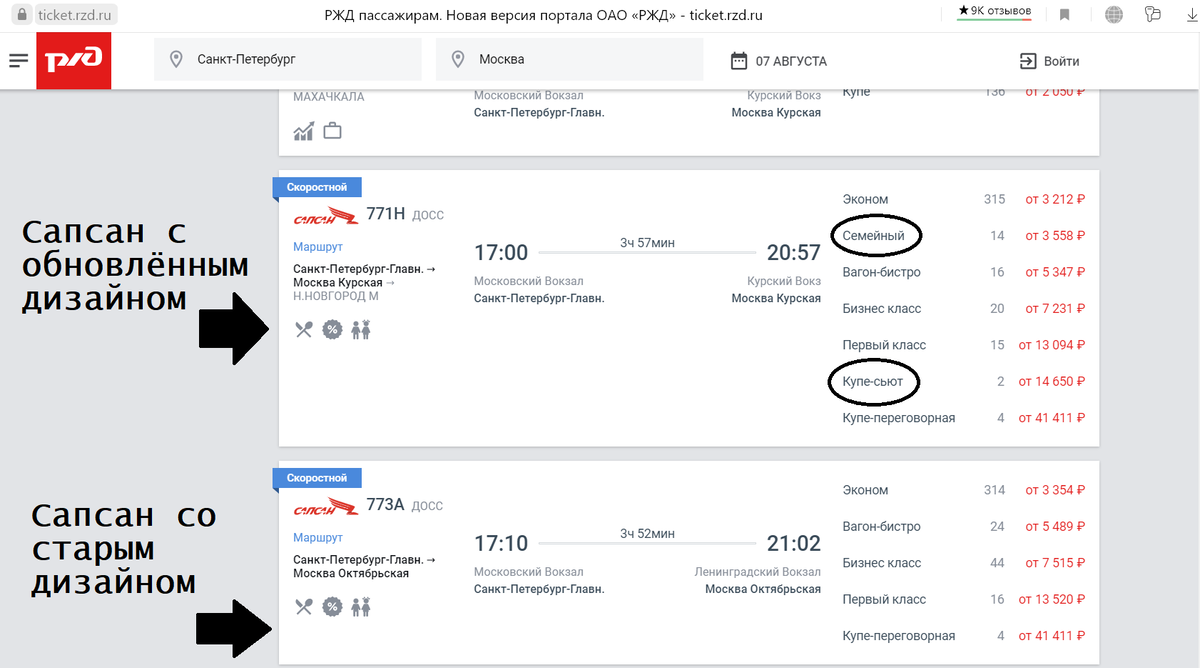Select Купе-сьют for 14 650 ₽
This screenshot has height=668, width=1200.
964,381
